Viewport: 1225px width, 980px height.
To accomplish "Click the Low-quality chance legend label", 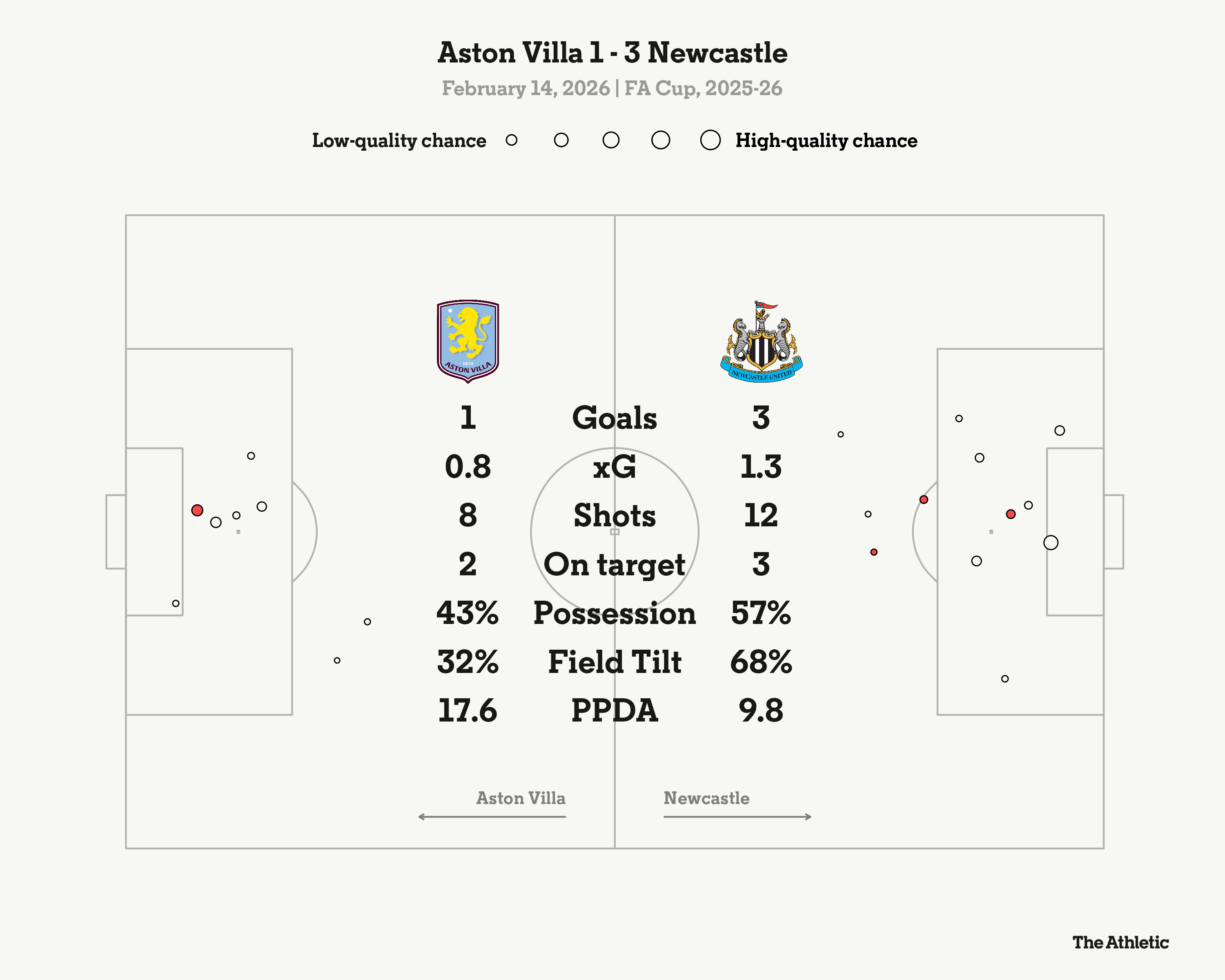I will click(x=399, y=140).
